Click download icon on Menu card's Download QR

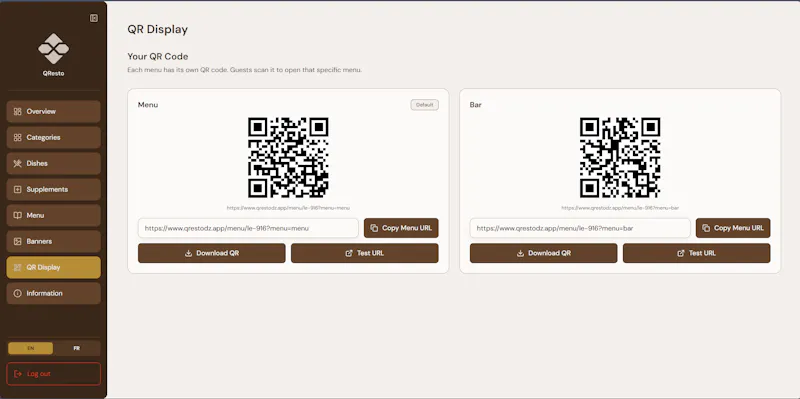point(188,253)
